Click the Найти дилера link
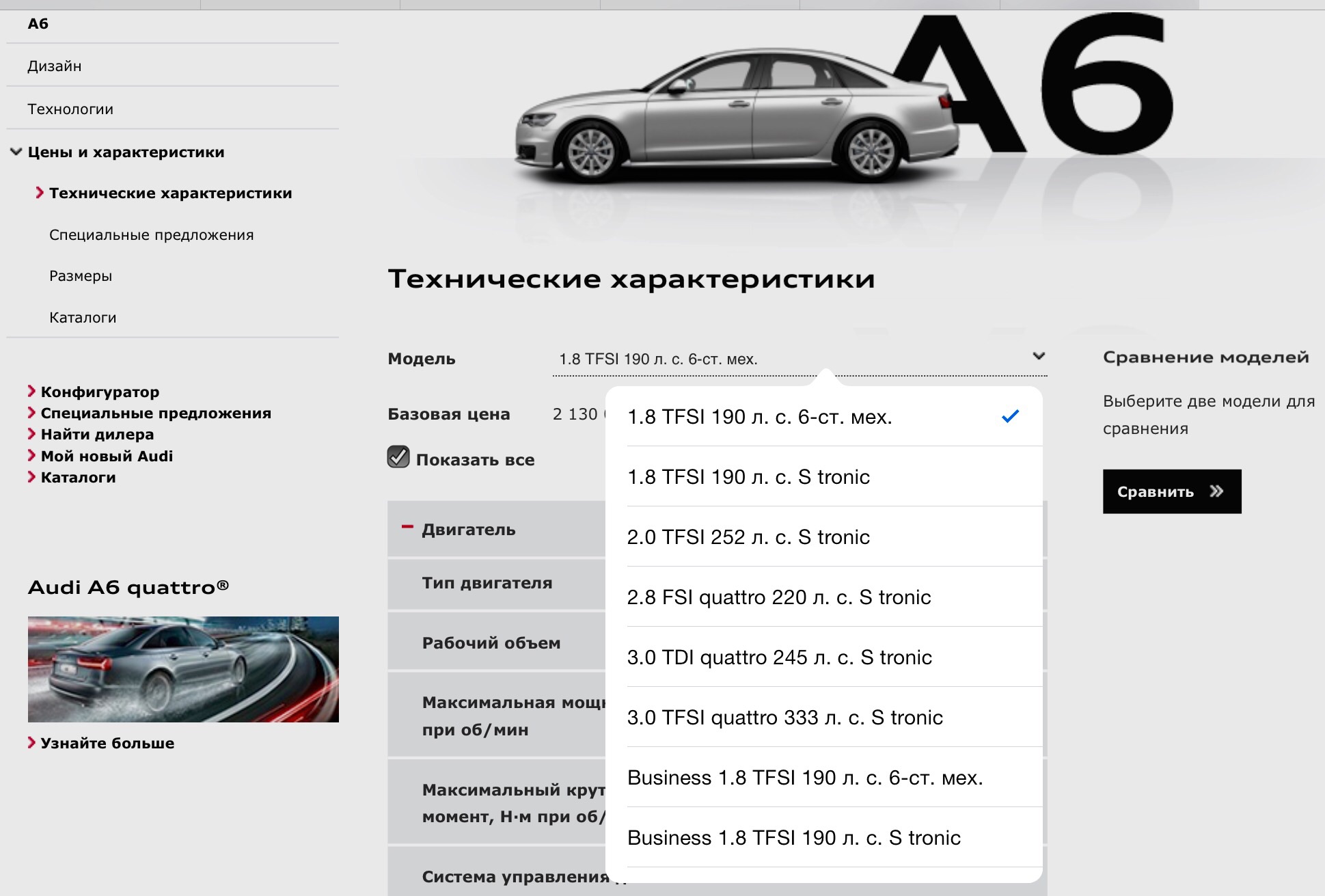Screen dimensions: 1325x896 (x=97, y=434)
